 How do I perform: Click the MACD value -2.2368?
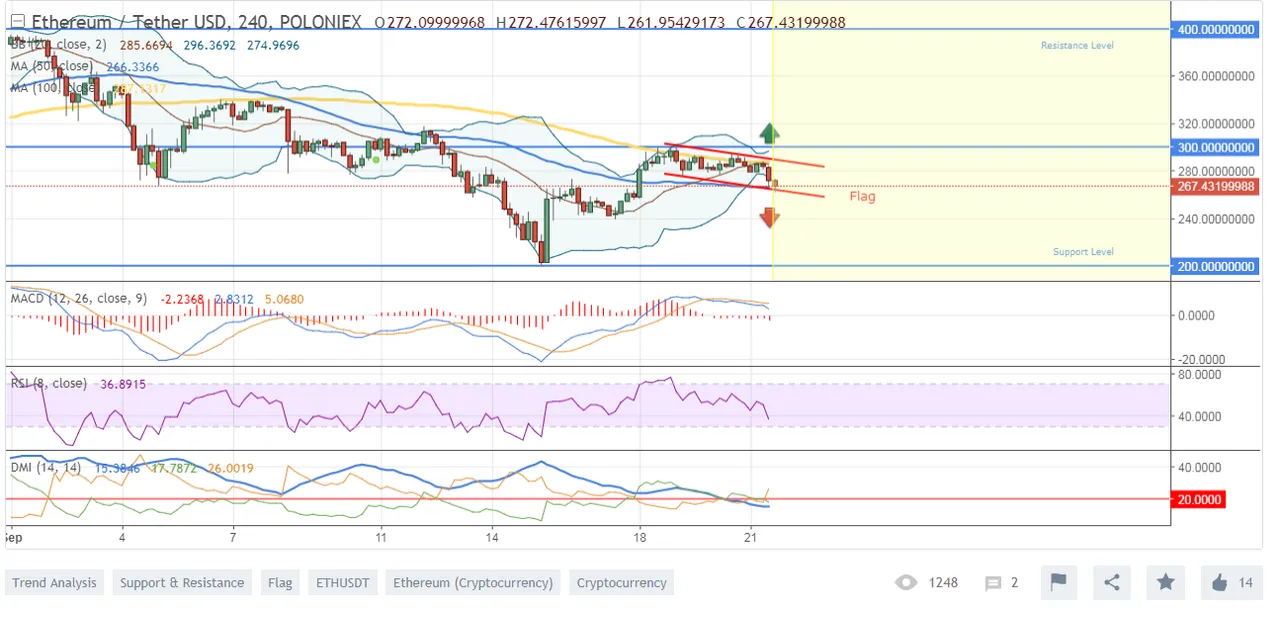pos(183,298)
